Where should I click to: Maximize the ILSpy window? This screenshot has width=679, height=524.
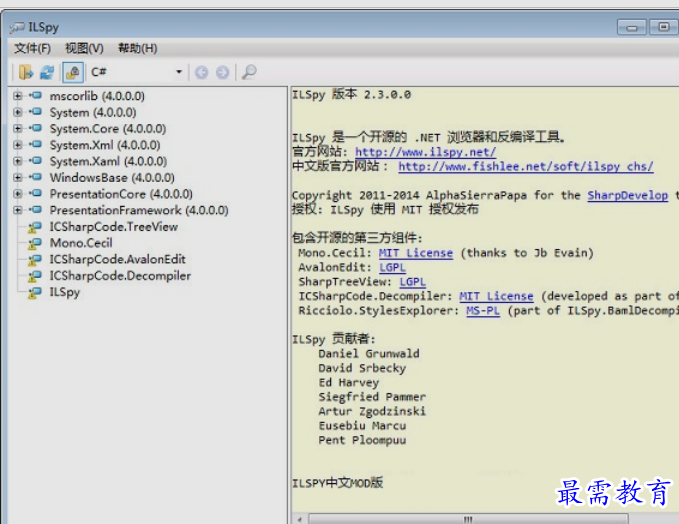663,27
